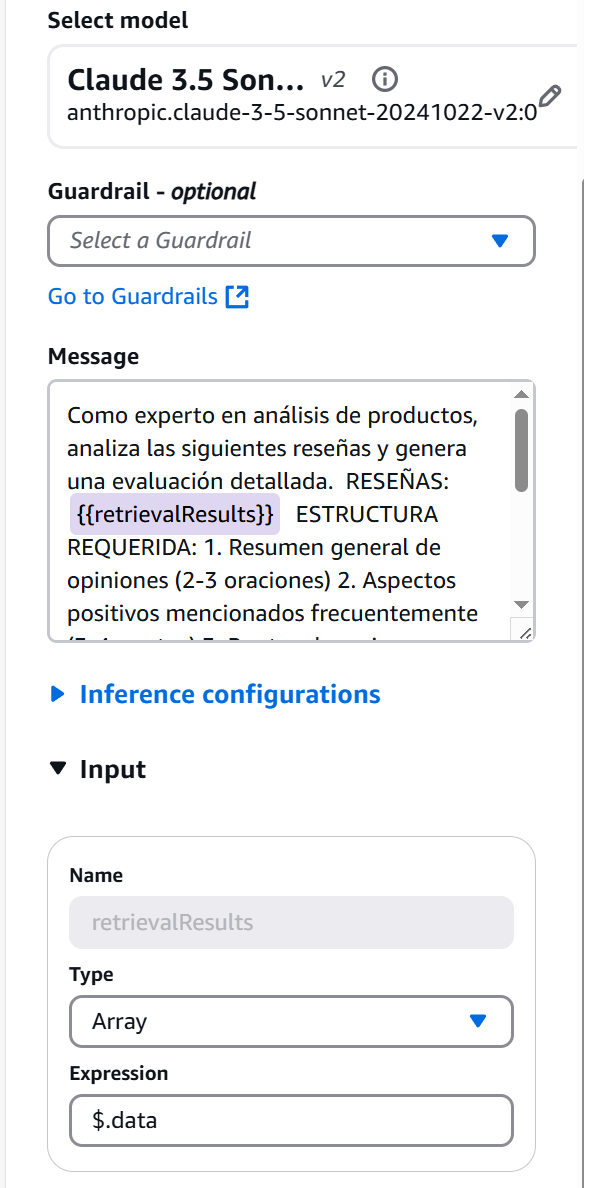
Task: Click the disclosure triangle beside Inference configurations
Action: (58, 693)
